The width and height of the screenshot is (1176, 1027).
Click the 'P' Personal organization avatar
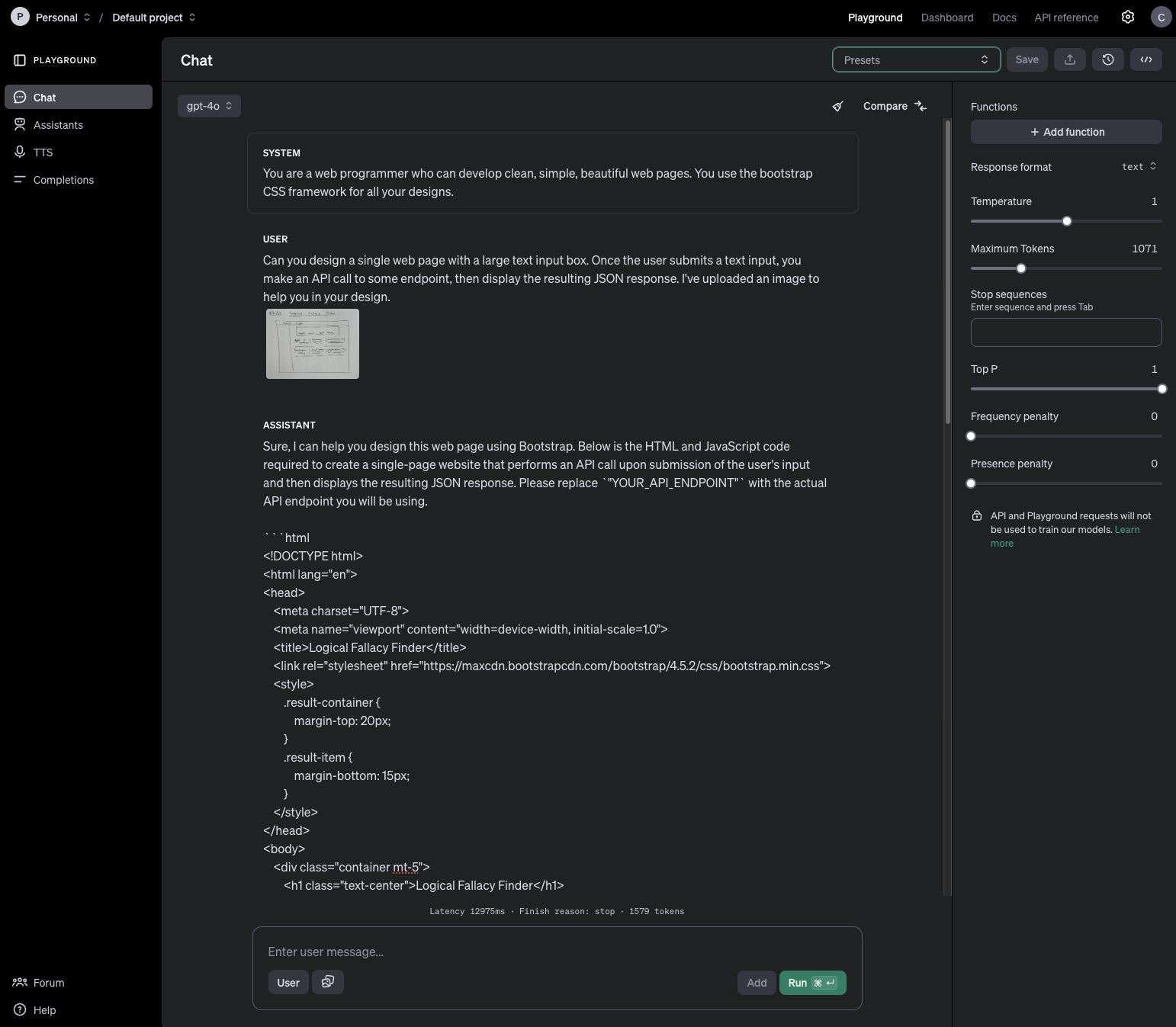point(20,17)
